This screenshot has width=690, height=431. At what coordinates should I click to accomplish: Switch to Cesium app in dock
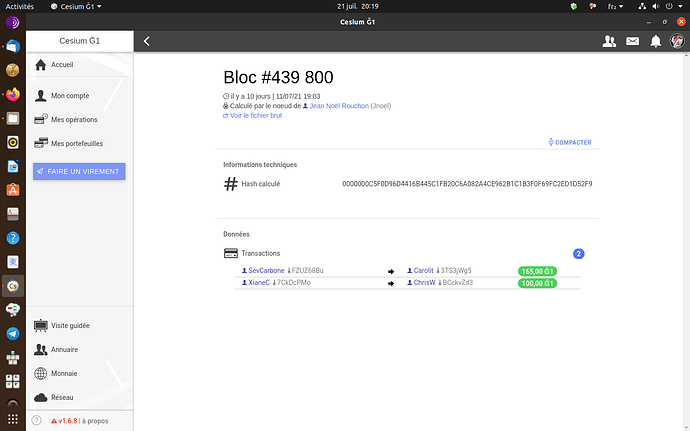(x=13, y=286)
